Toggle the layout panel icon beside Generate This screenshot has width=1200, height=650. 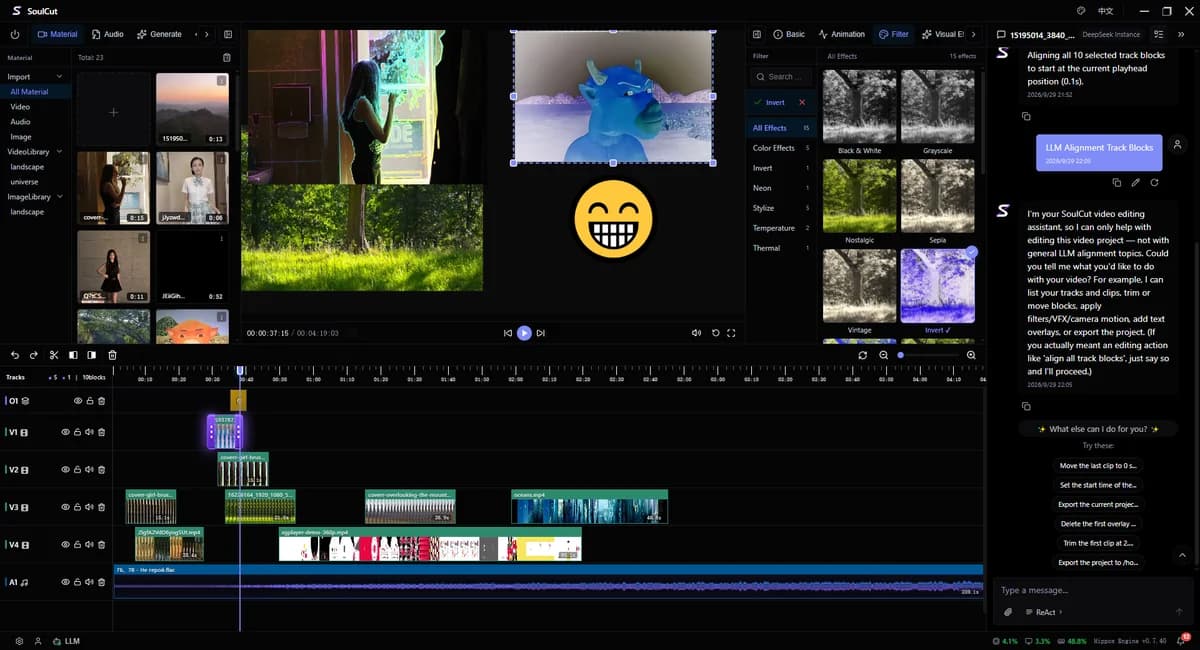click(229, 34)
